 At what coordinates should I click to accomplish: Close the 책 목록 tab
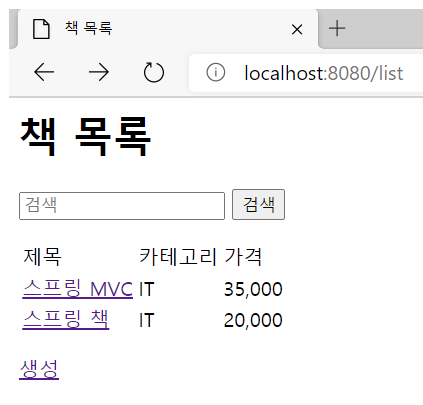(x=297, y=29)
